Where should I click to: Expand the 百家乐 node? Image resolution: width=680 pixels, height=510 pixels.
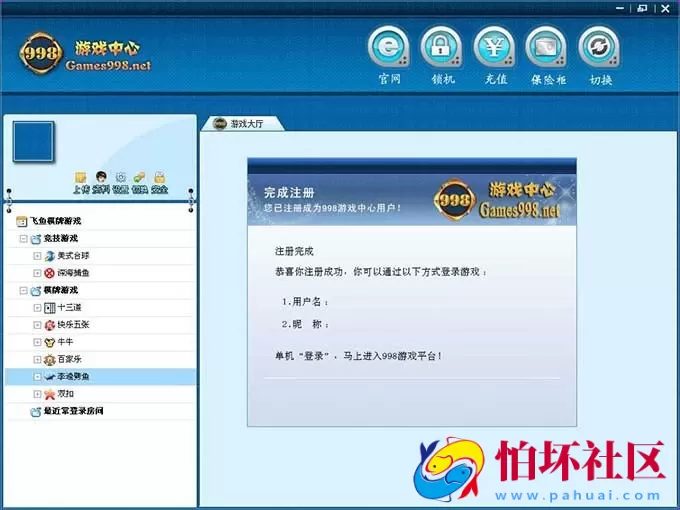[37, 360]
